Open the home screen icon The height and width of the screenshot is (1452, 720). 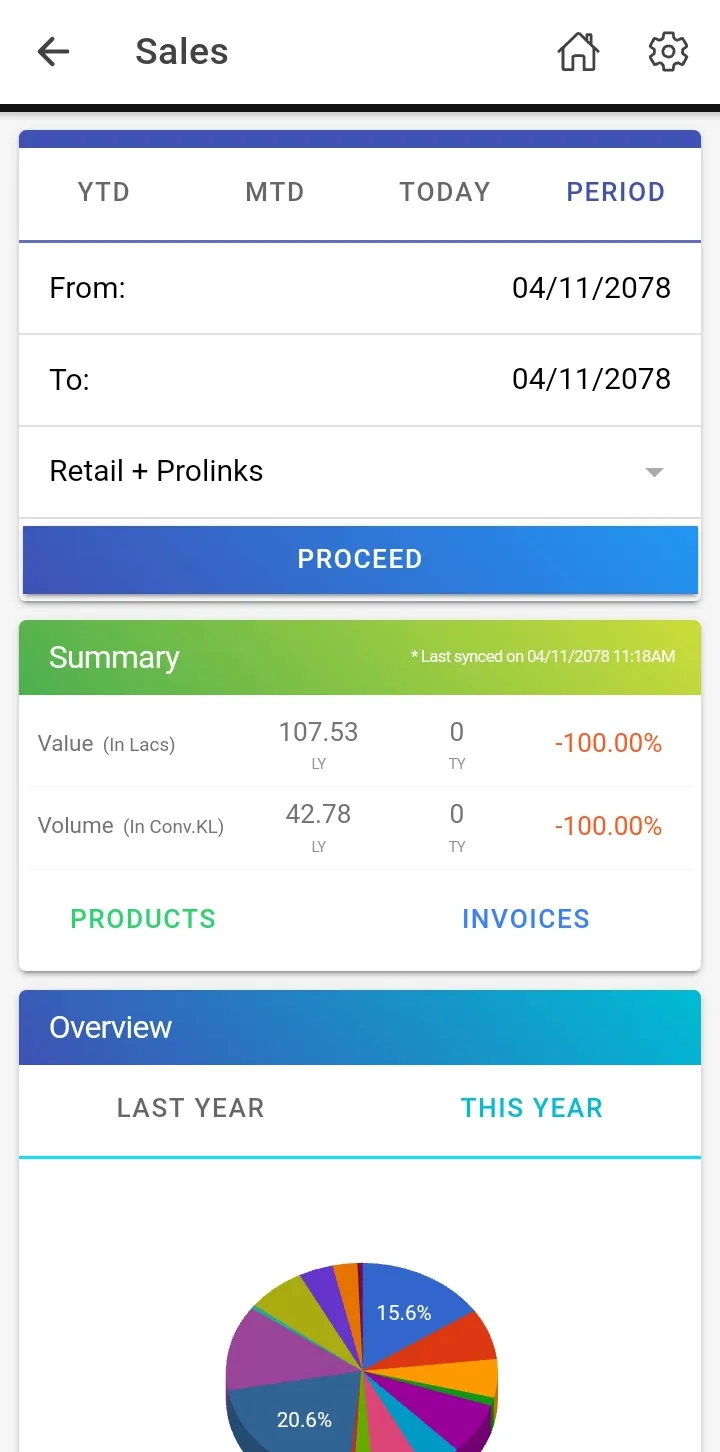(578, 52)
